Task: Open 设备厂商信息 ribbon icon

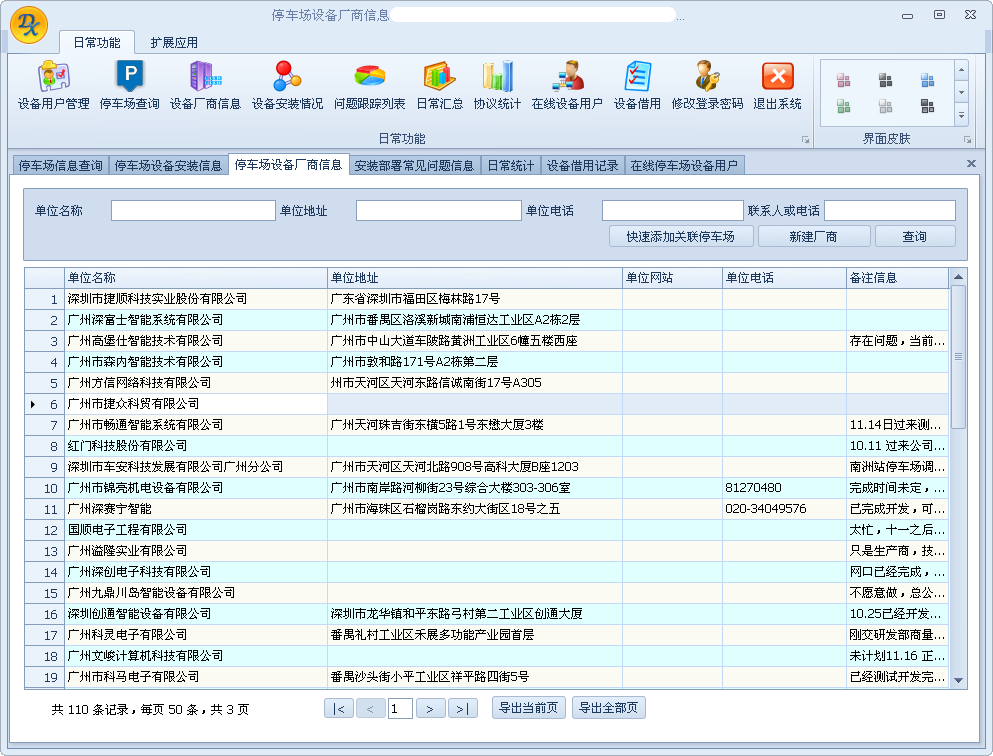Action: click(205, 85)
